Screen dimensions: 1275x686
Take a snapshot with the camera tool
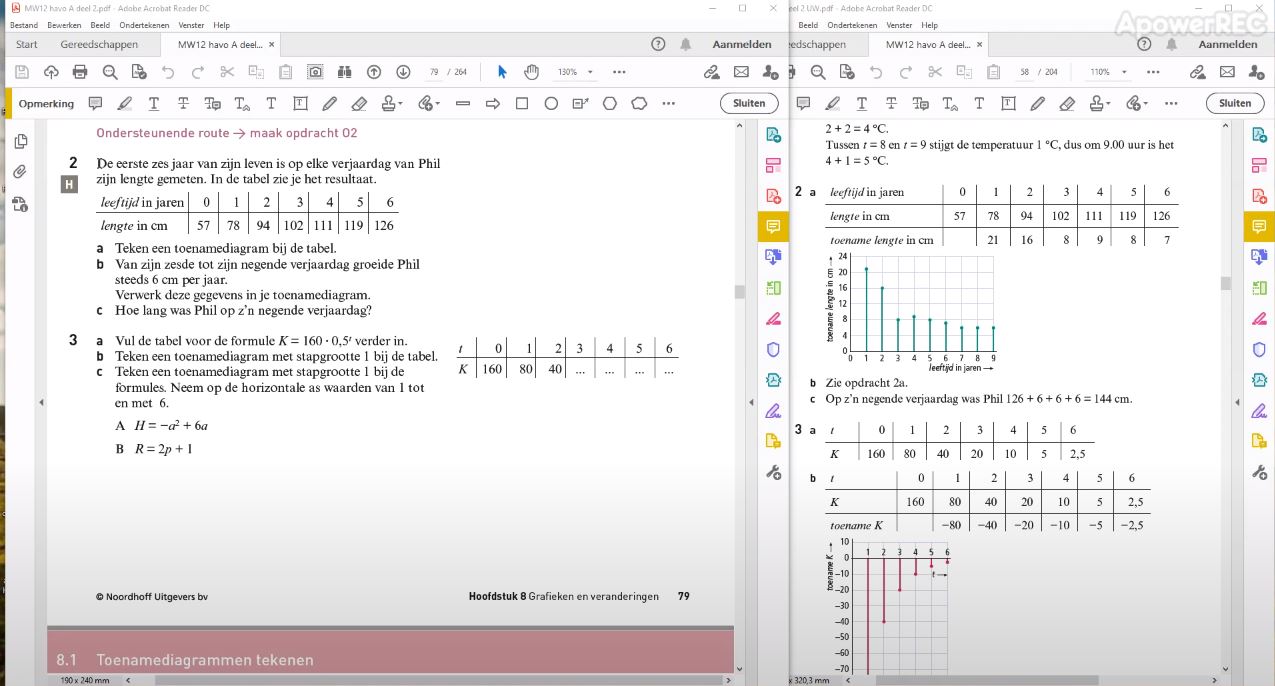(315, 72)
